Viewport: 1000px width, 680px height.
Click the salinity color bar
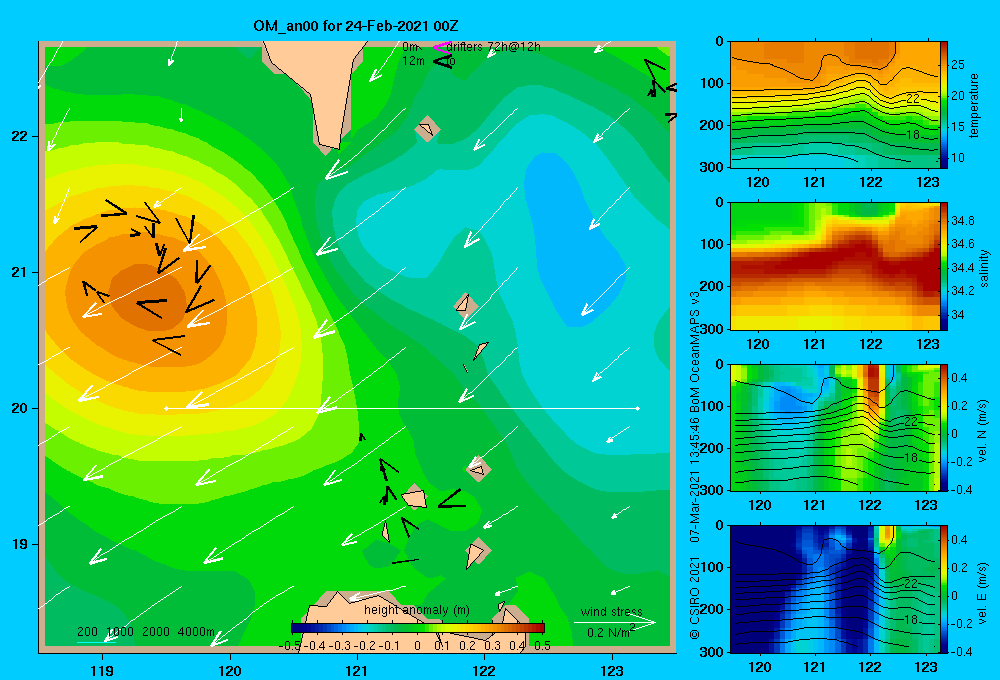(944, 266)
